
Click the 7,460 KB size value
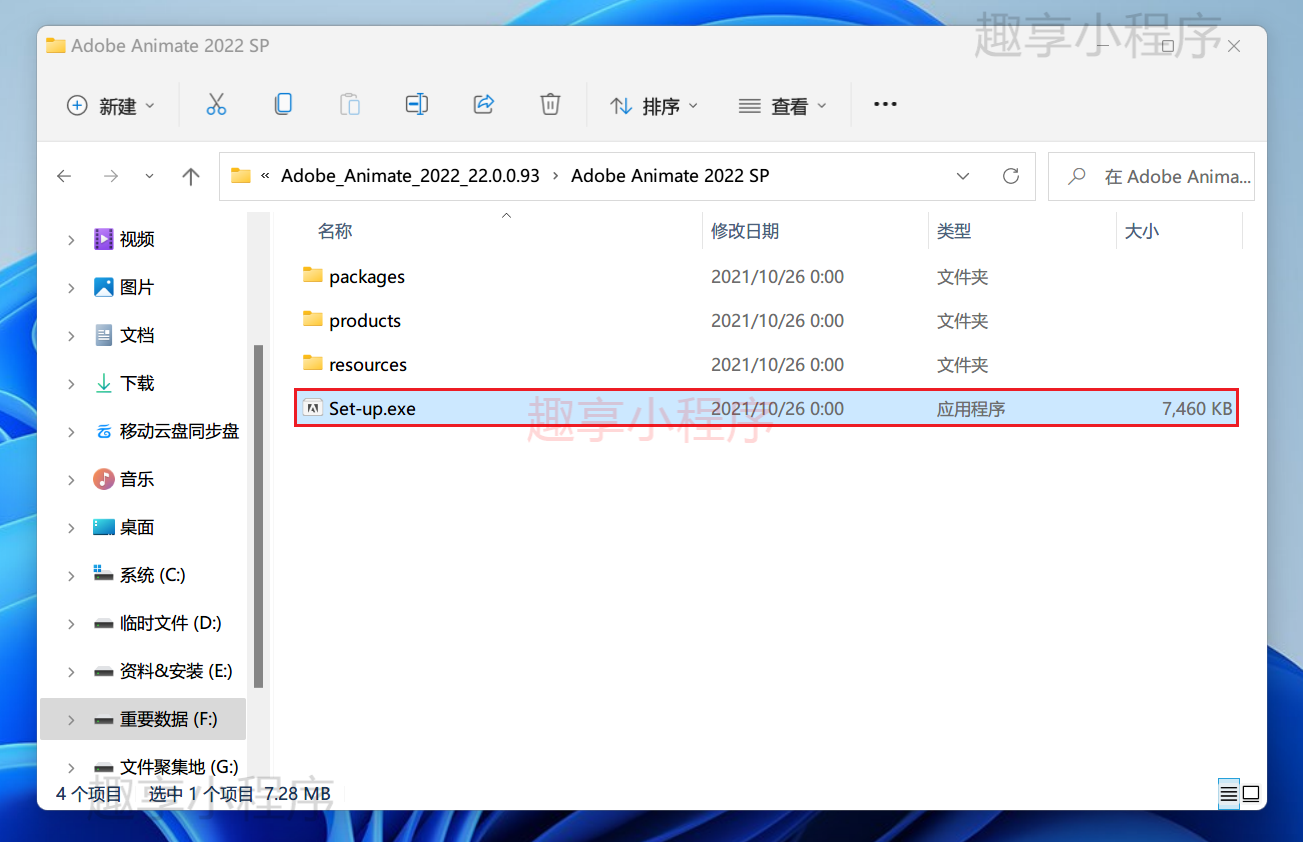tap(1197, 409)
